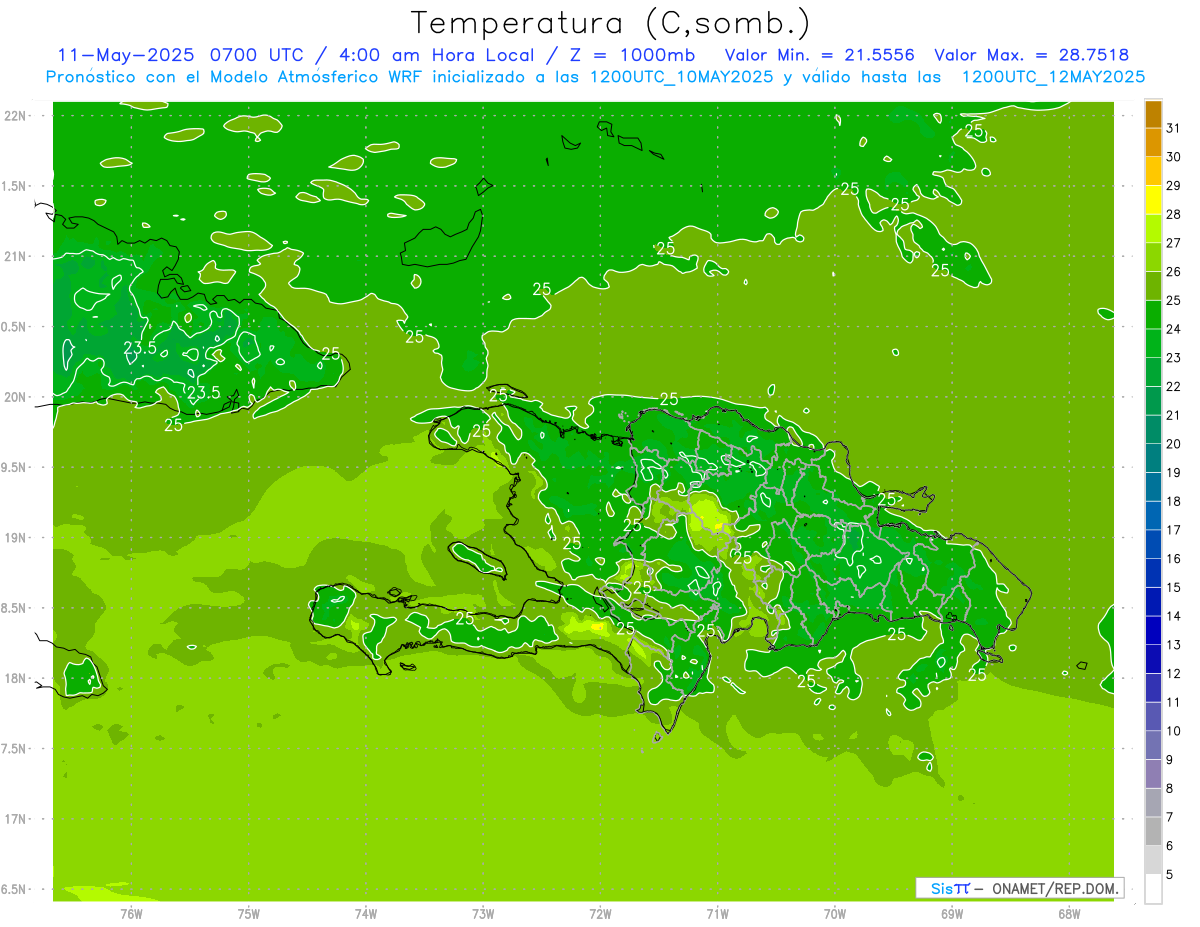Click the '69W' longitude axis label
Screen dimensions: 1200x927
[952, 913]
